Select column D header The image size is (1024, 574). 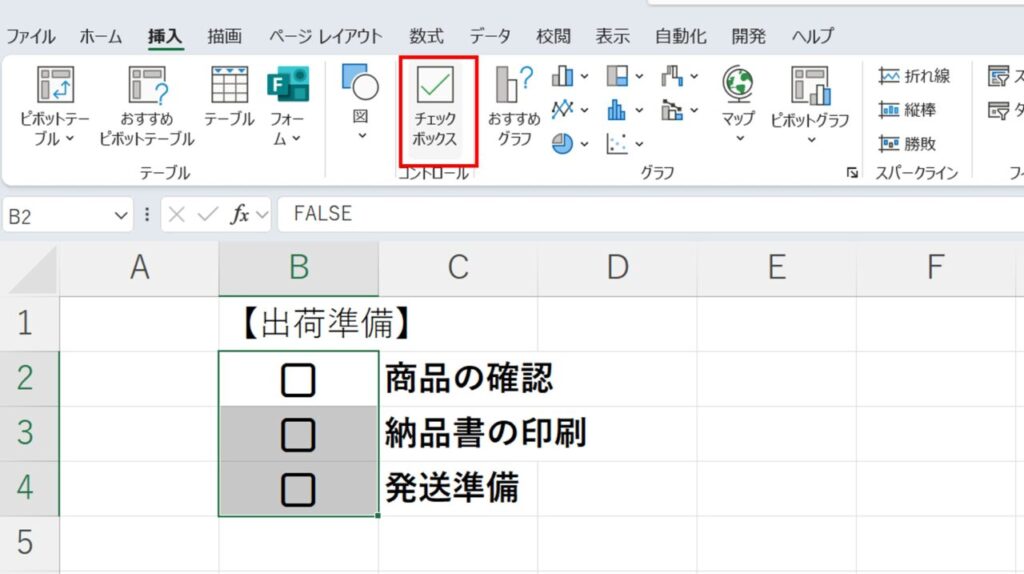[x=617, y=268]
